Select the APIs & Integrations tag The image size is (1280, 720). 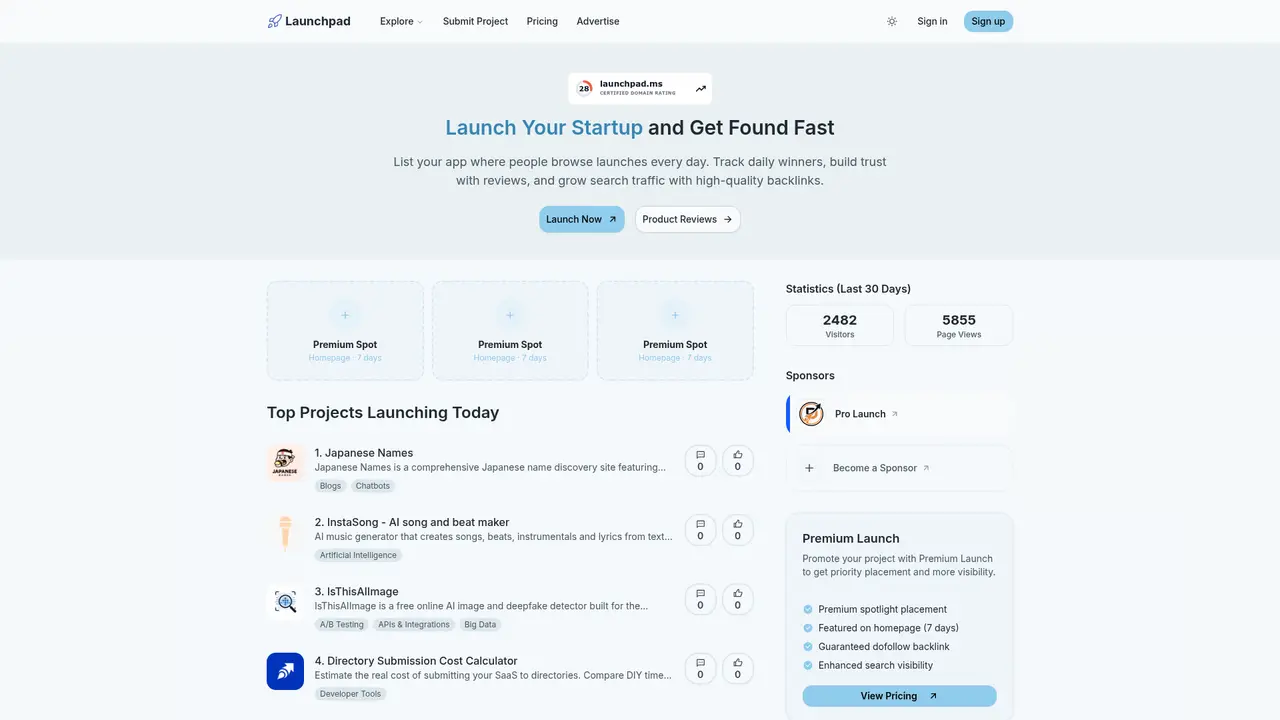coord(414,624)
